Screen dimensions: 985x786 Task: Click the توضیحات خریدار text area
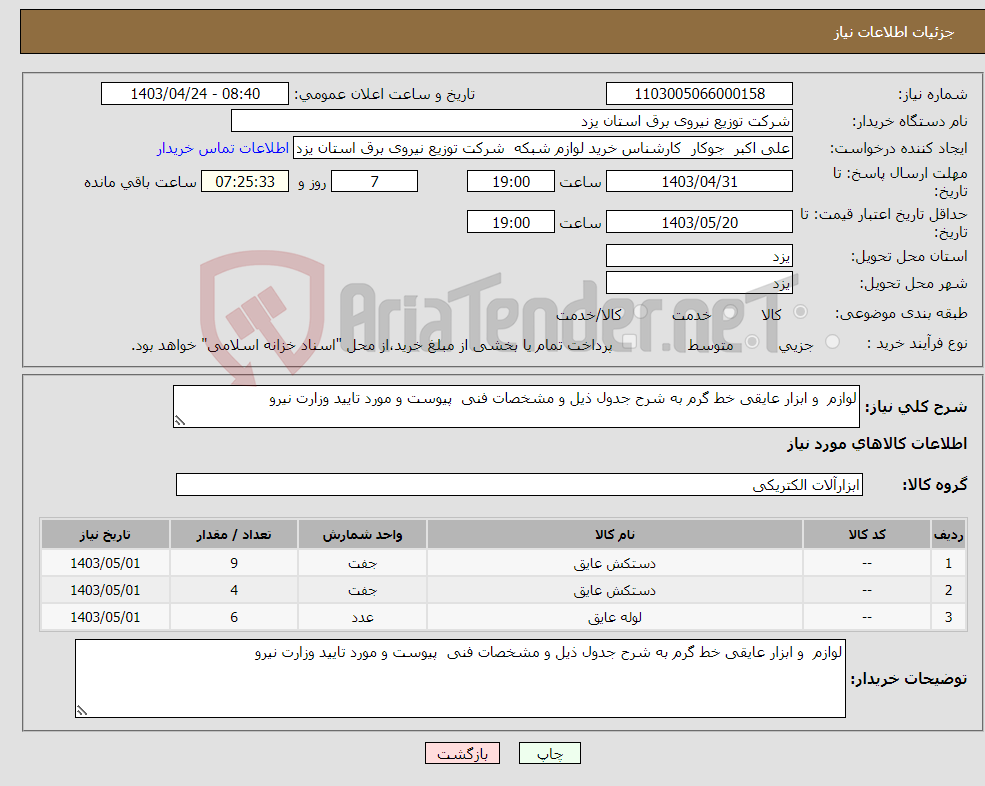point(460,679)
